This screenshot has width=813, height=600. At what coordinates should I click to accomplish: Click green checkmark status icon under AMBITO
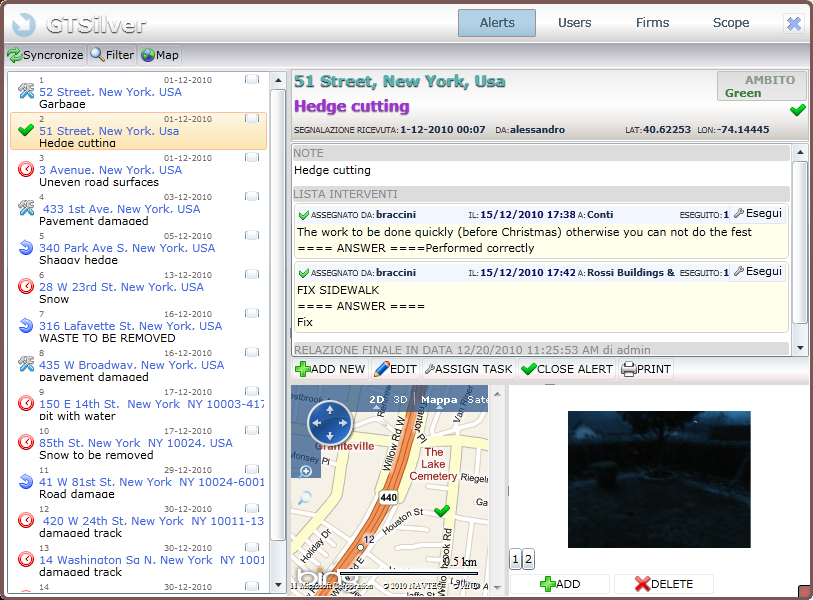pyautogui.click(x=797, y=110)
